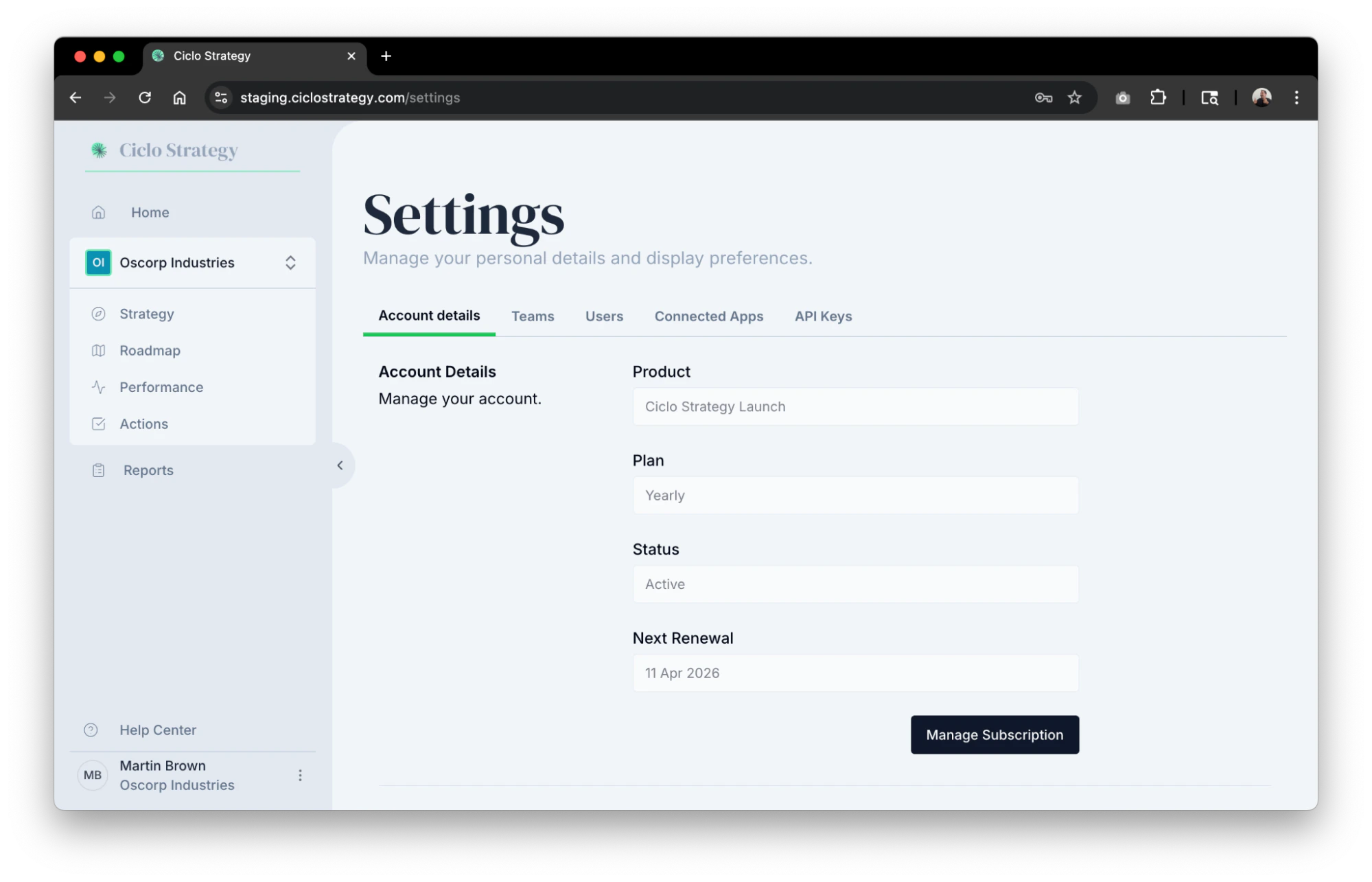Click the camera extension icon
1372x882 pixels.
coord(1123,97)
